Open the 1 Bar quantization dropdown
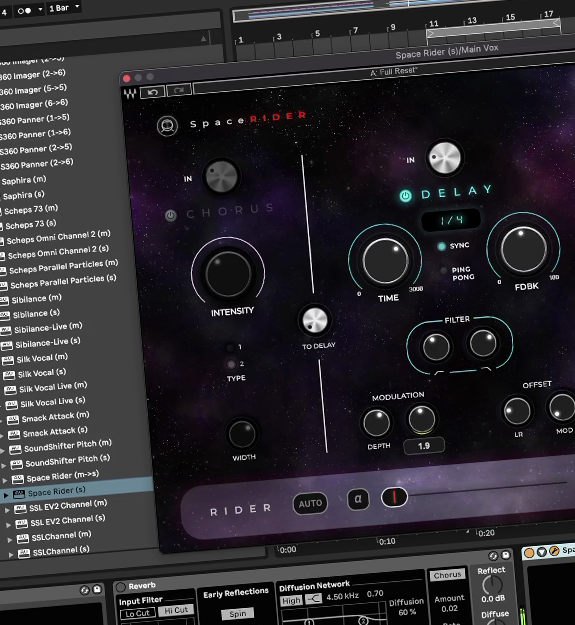 [x=64, y=8]
